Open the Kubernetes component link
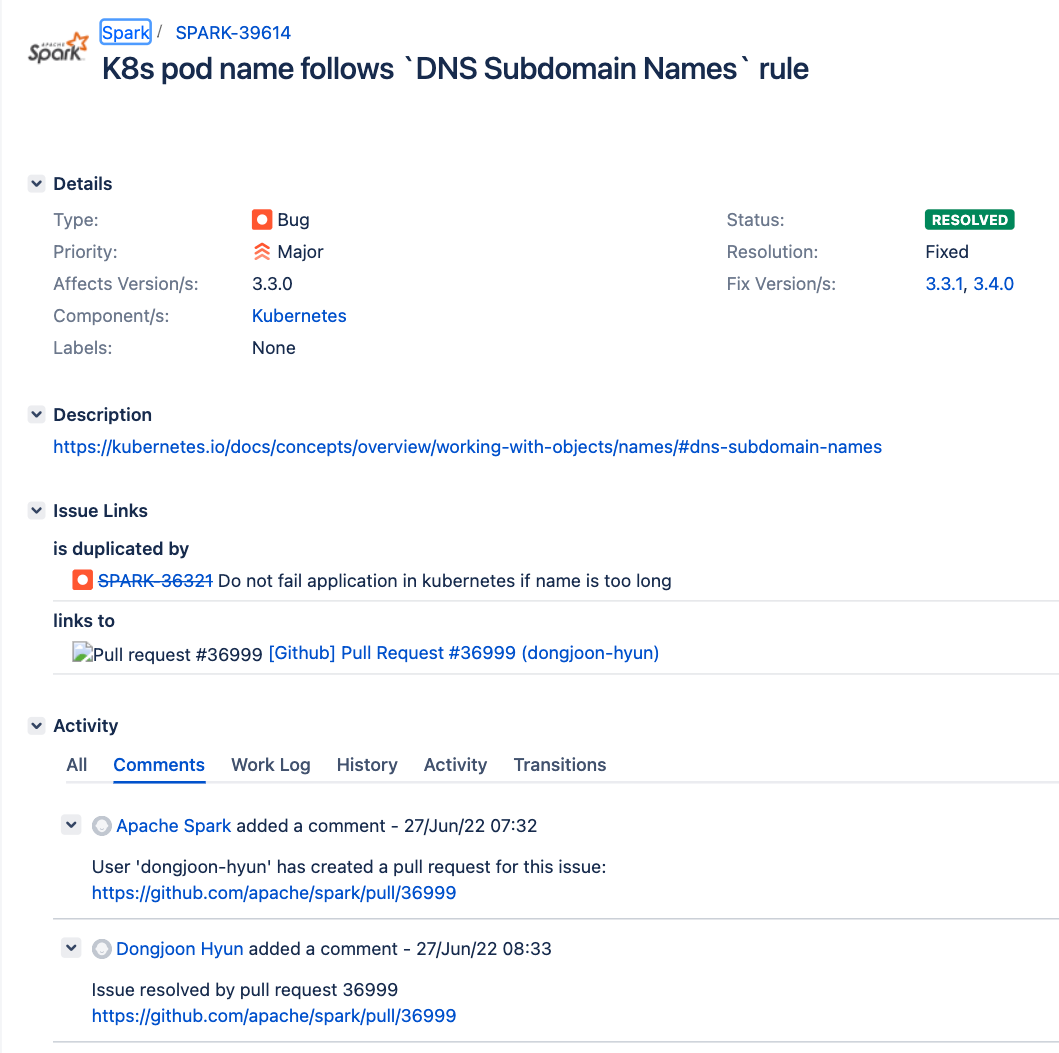Screen dimensions: 1059x1053 pos(298,315)
